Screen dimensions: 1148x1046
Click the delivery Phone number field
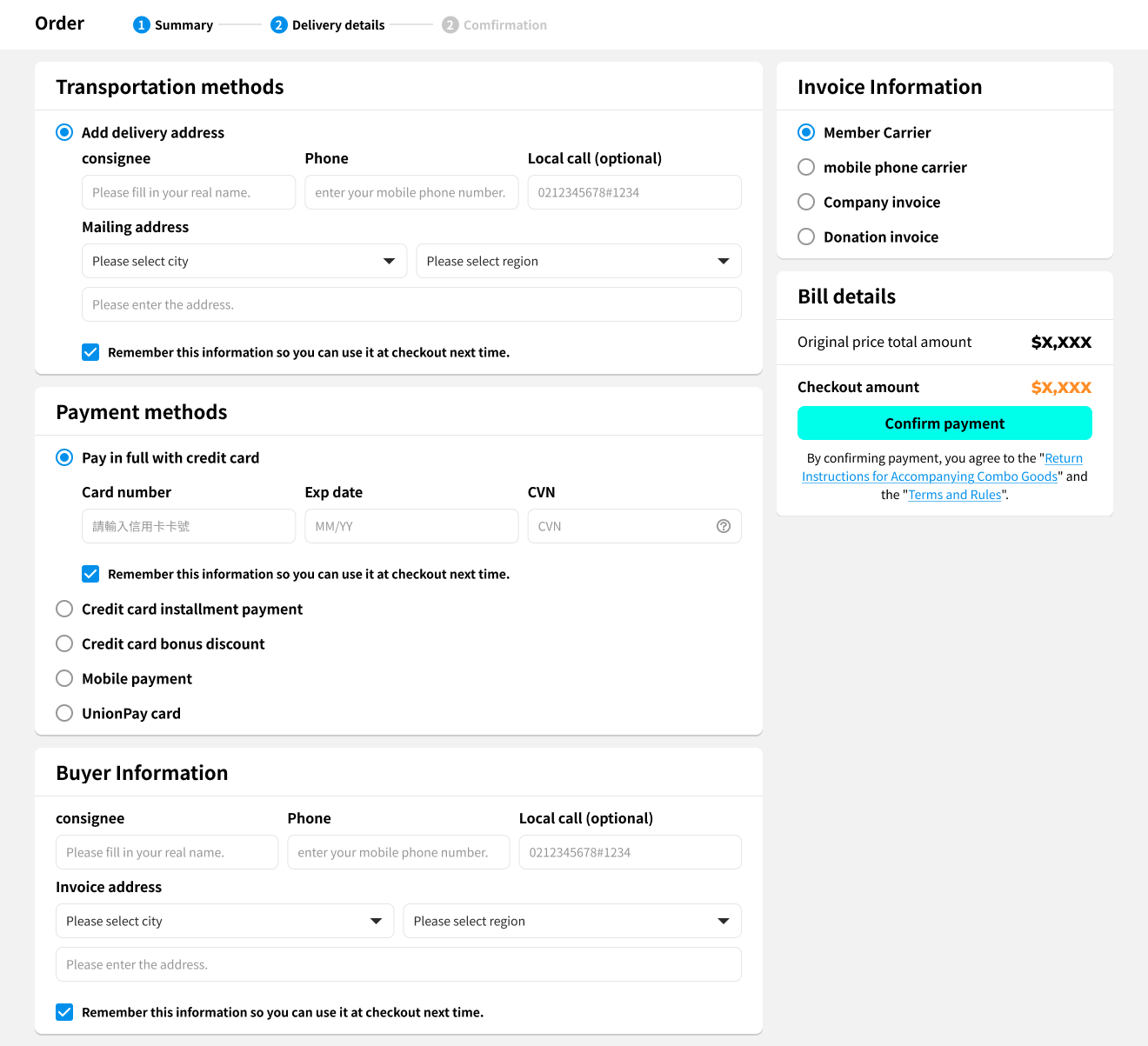(x=411, y=192)
